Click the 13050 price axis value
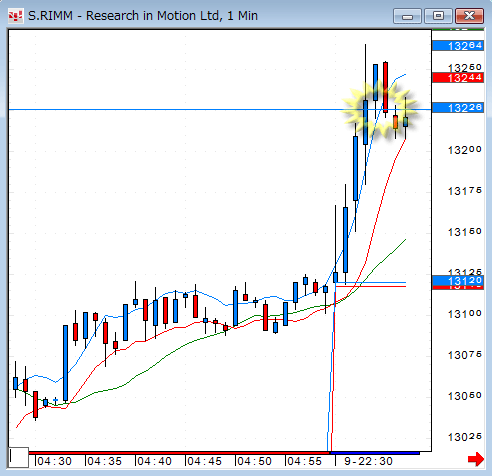Screen dimensions: 492x476 465,396
